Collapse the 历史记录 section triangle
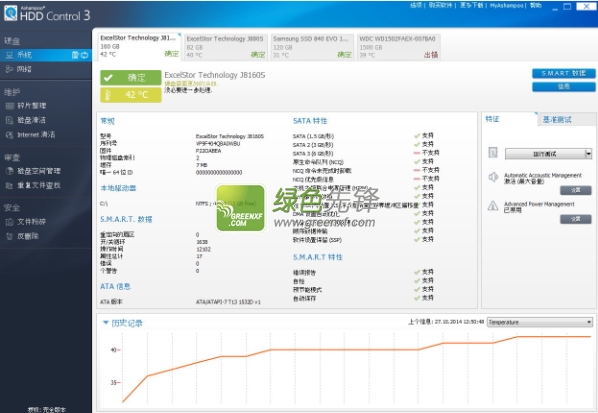The width and height of the screenshot is (598, 413). point(106,323)
